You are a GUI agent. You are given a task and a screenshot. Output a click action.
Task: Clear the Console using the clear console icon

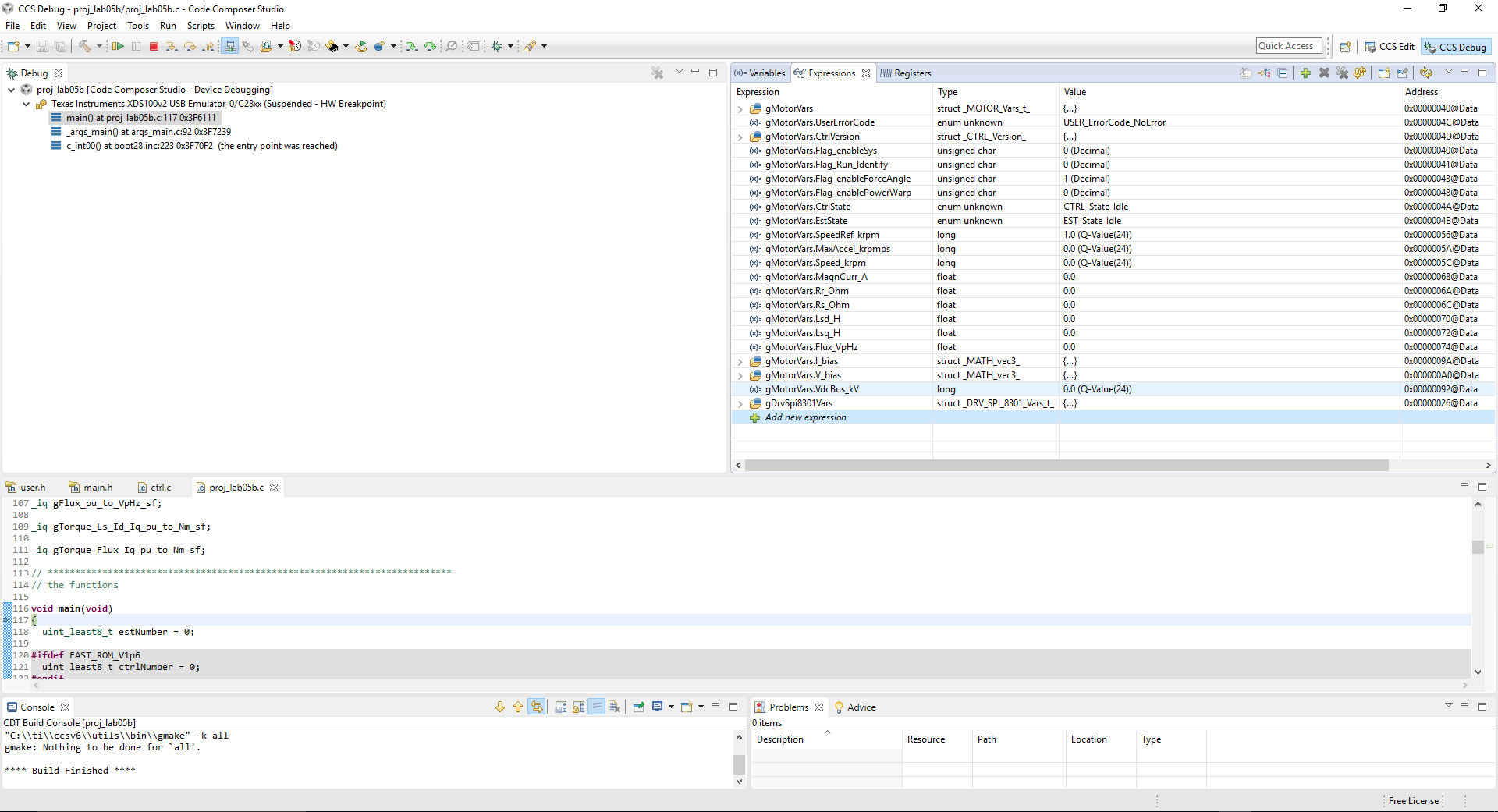[615, 707]
